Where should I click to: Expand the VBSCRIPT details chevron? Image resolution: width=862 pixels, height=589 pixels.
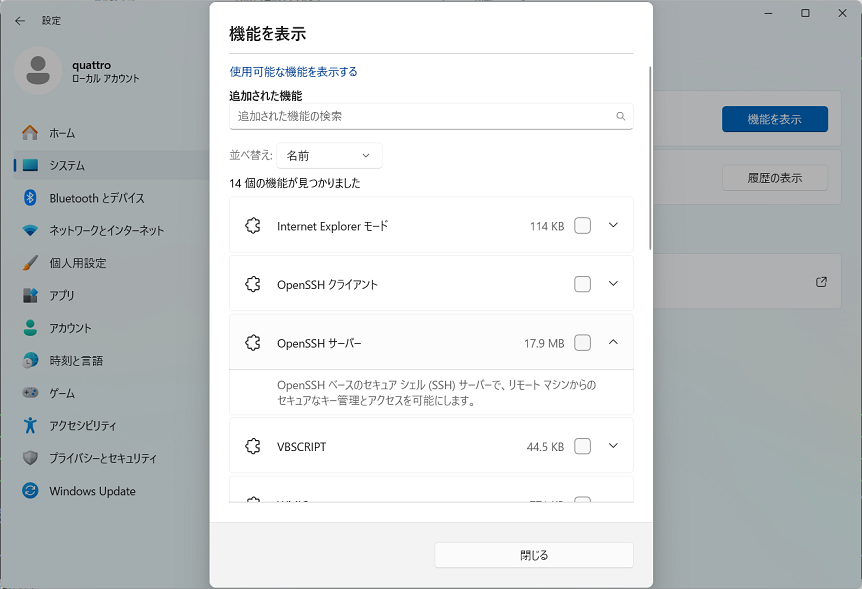(614, 446)
